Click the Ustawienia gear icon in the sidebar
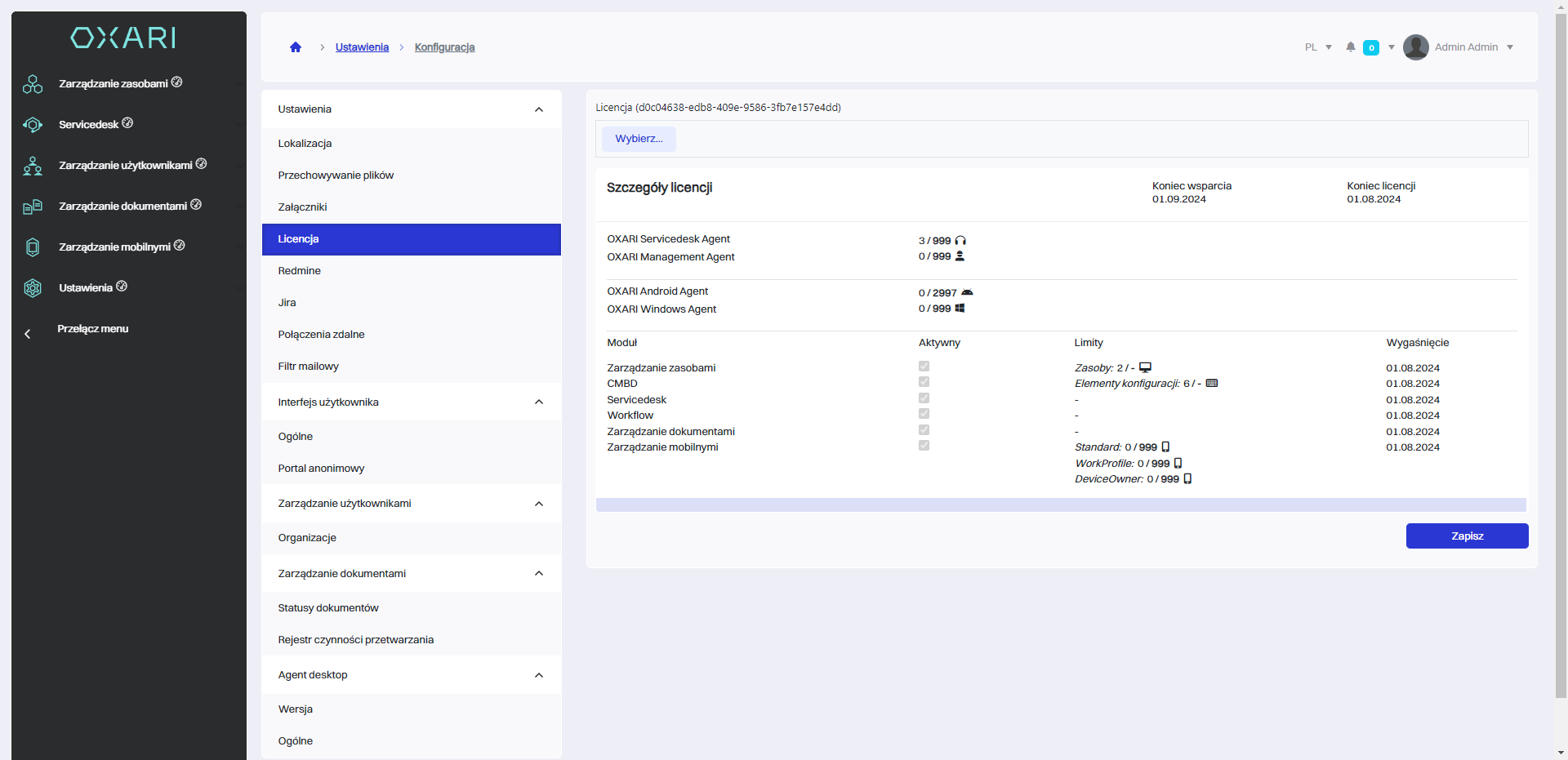 click(x=33, y=288)
